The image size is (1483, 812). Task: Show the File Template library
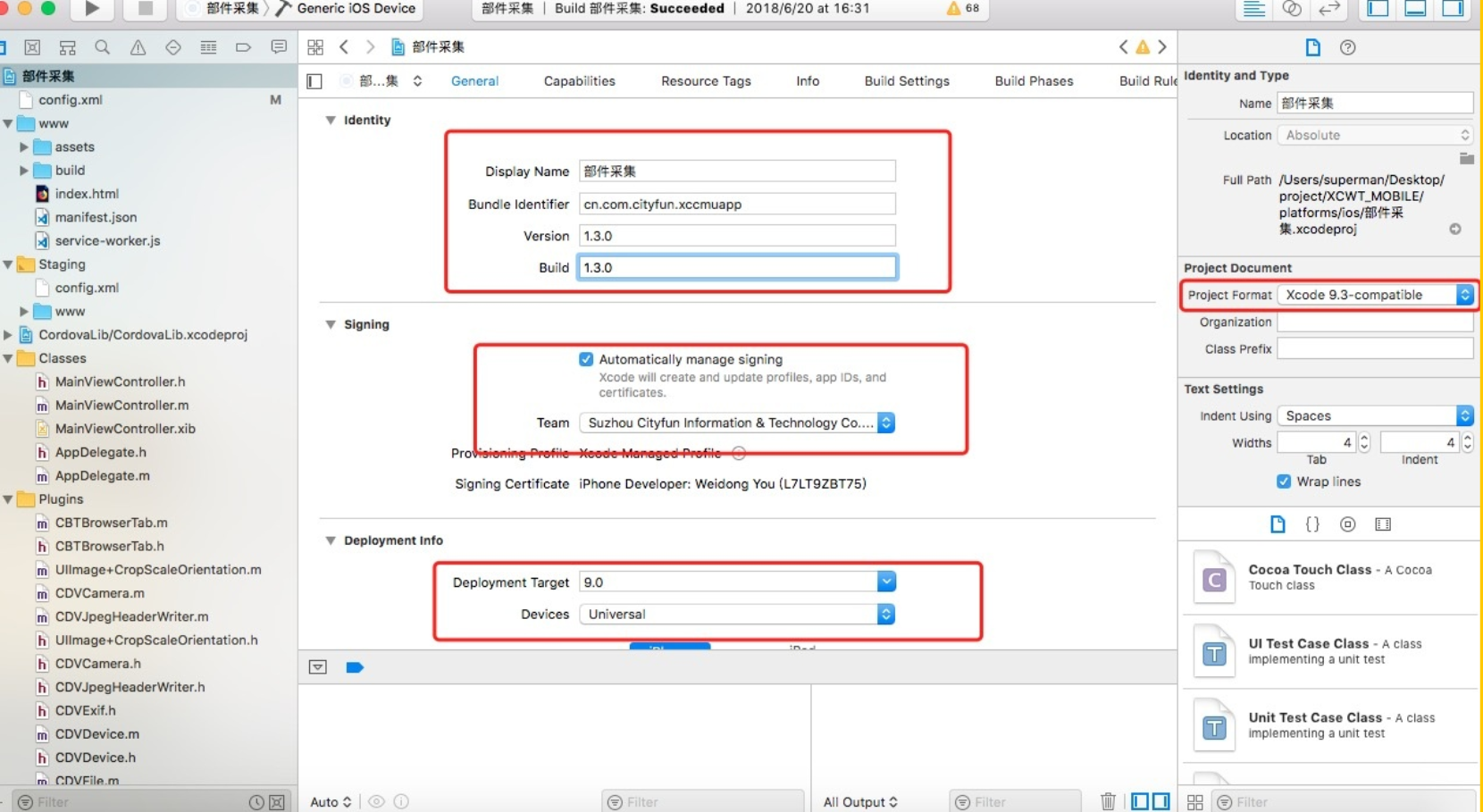tap(1278, 524)
